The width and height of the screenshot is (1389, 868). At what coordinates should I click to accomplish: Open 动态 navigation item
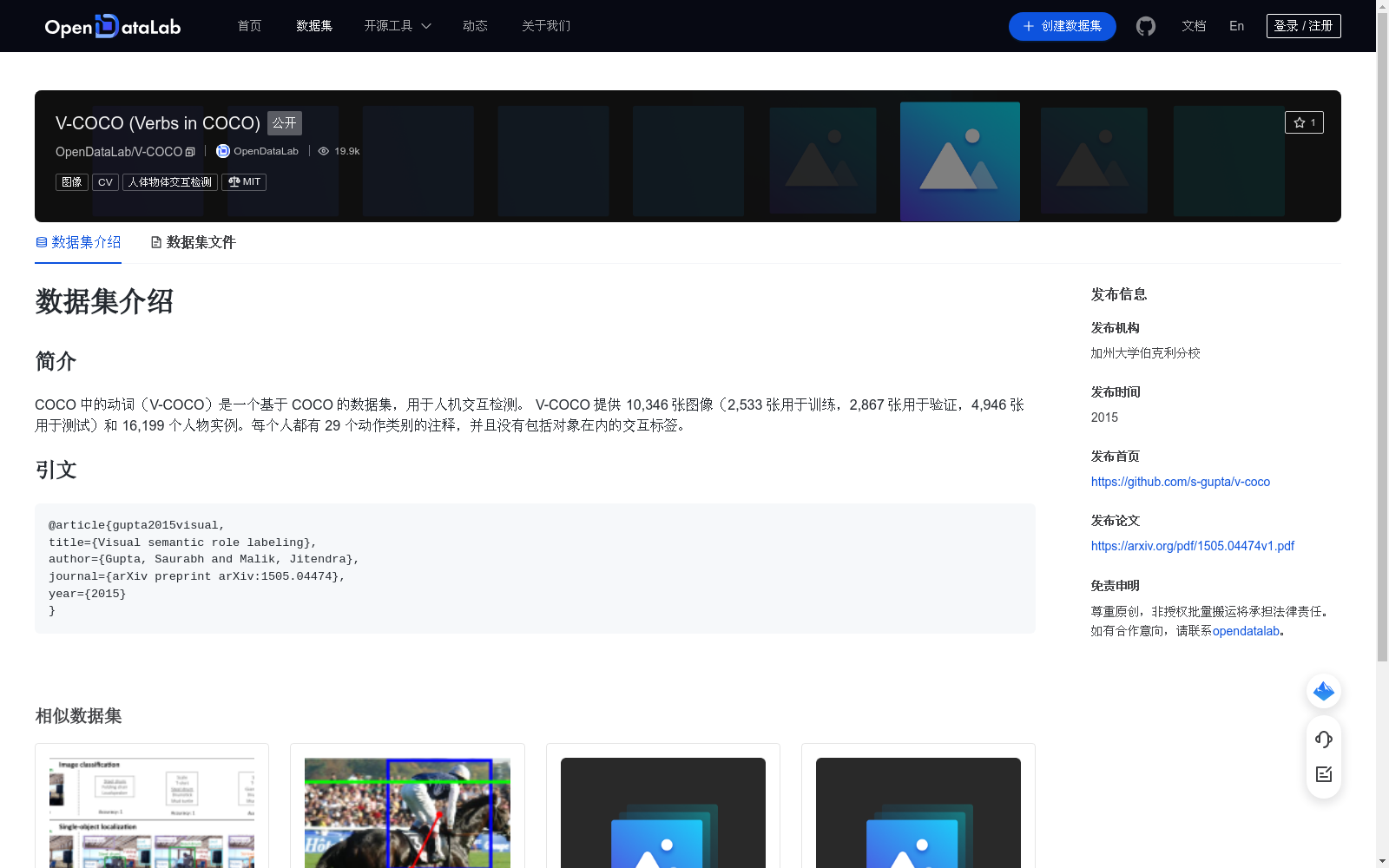(475, 26)
